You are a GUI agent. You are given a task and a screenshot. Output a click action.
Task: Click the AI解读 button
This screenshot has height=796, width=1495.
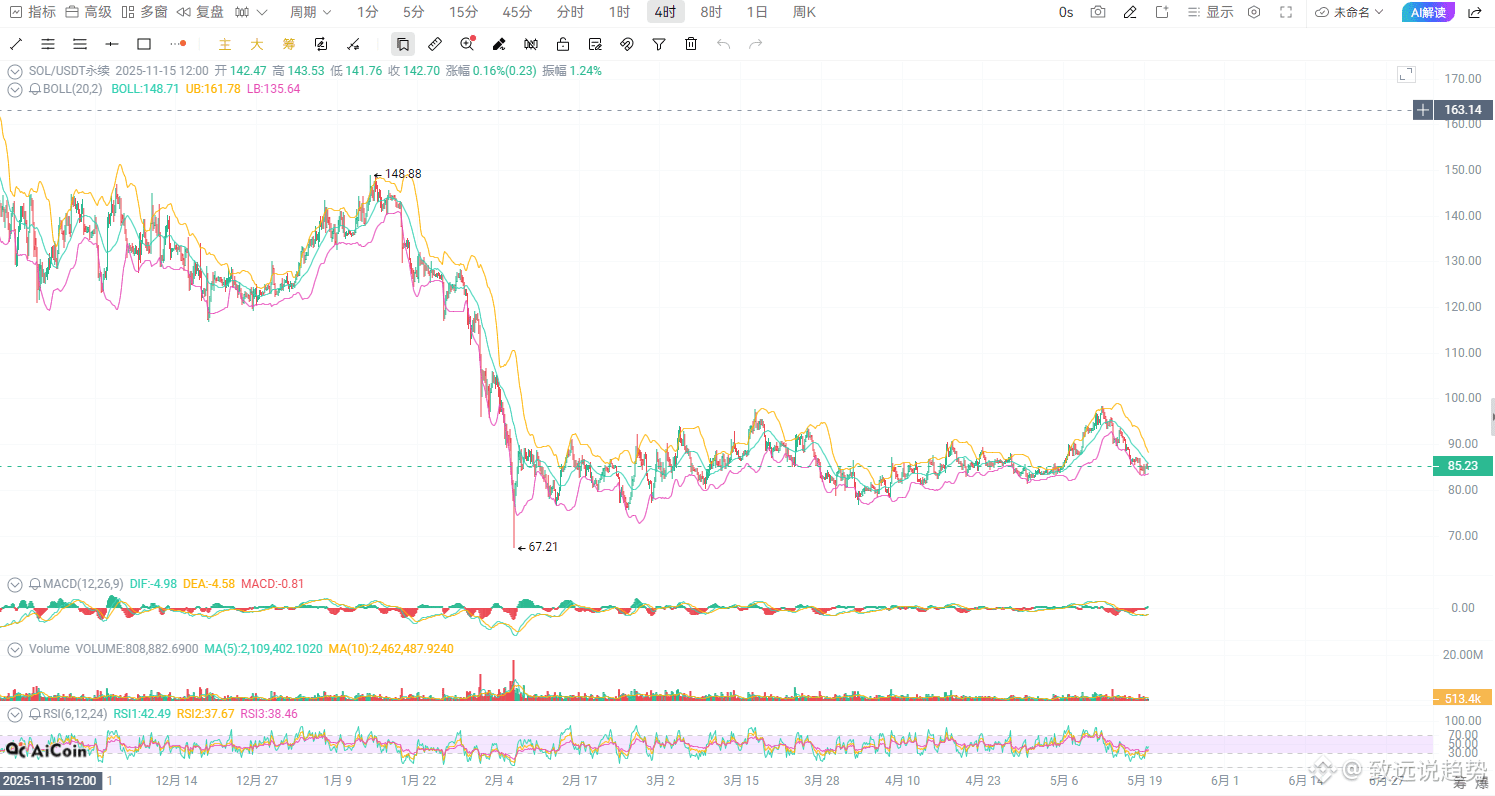coord(1428,12)
